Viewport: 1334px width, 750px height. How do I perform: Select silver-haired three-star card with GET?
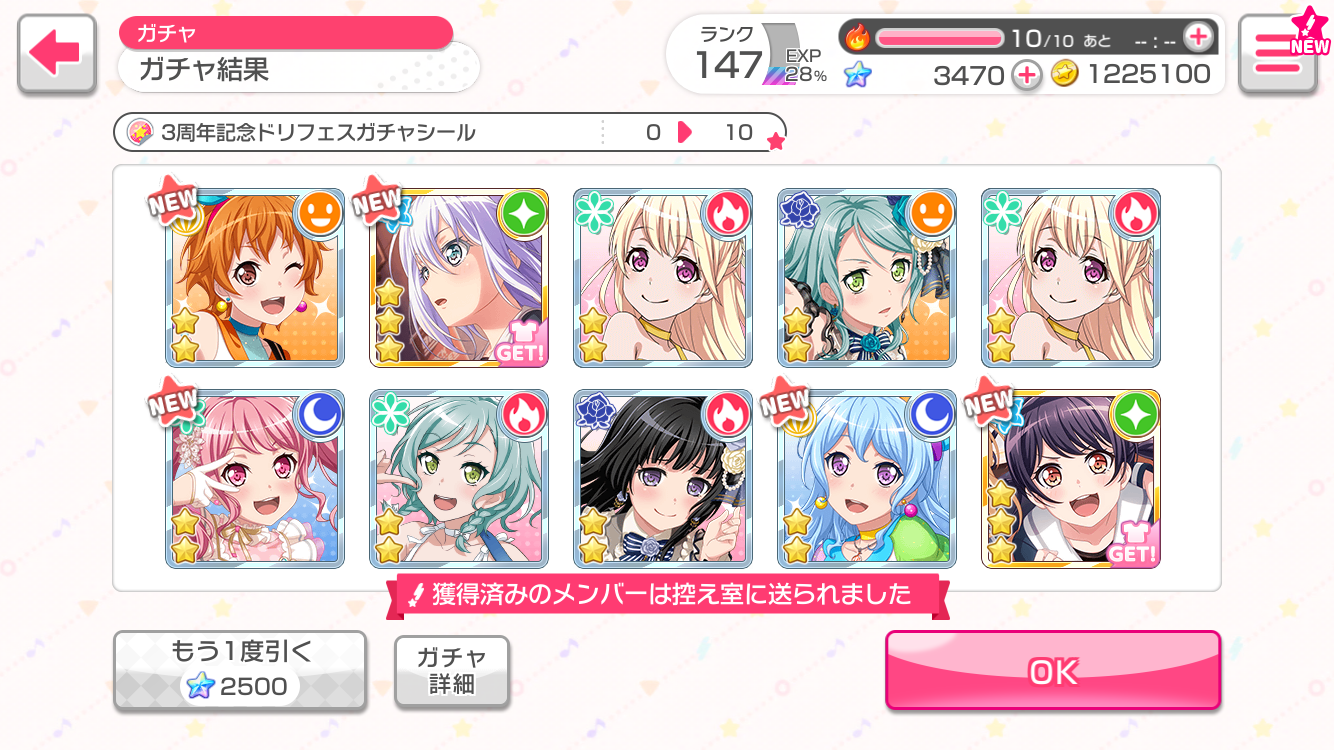459,277
